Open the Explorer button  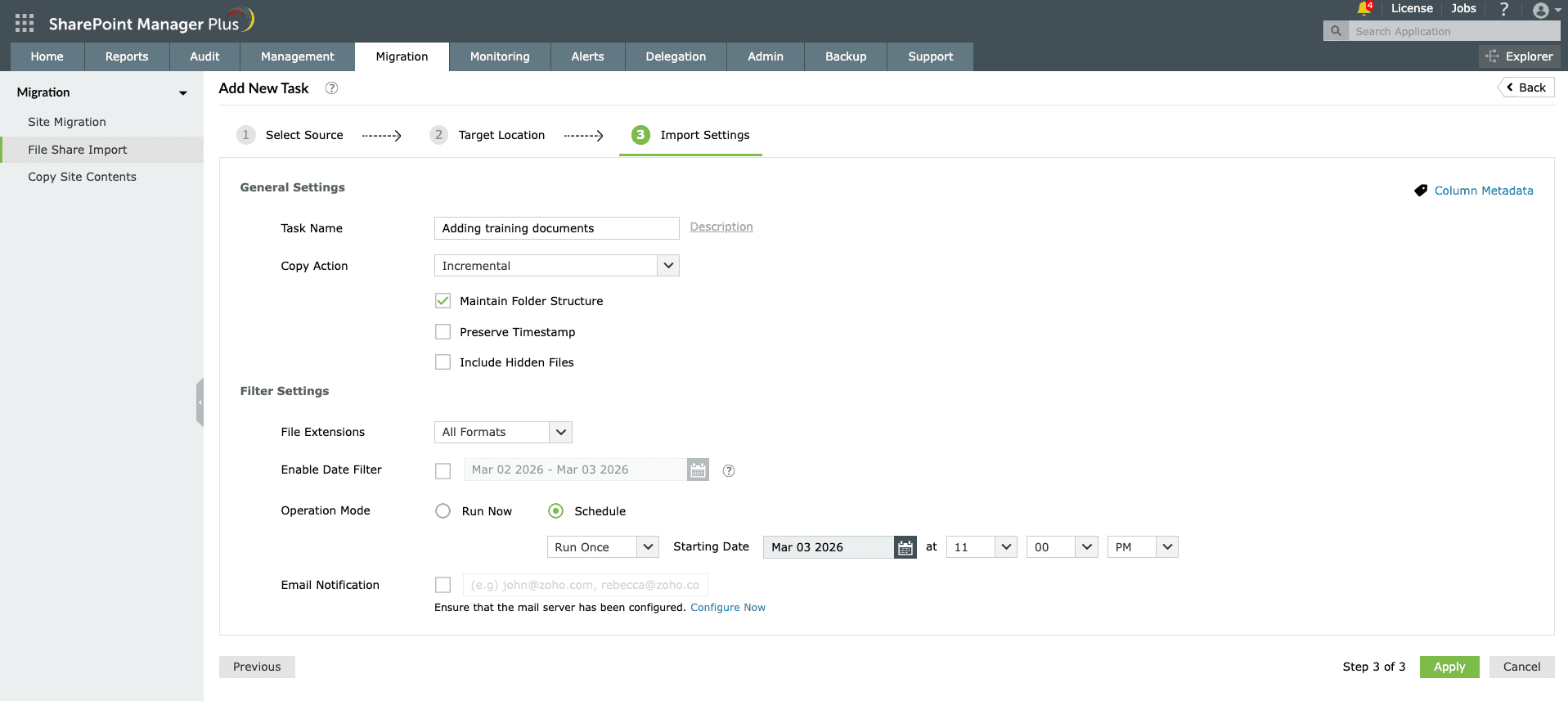point(1519,56)
